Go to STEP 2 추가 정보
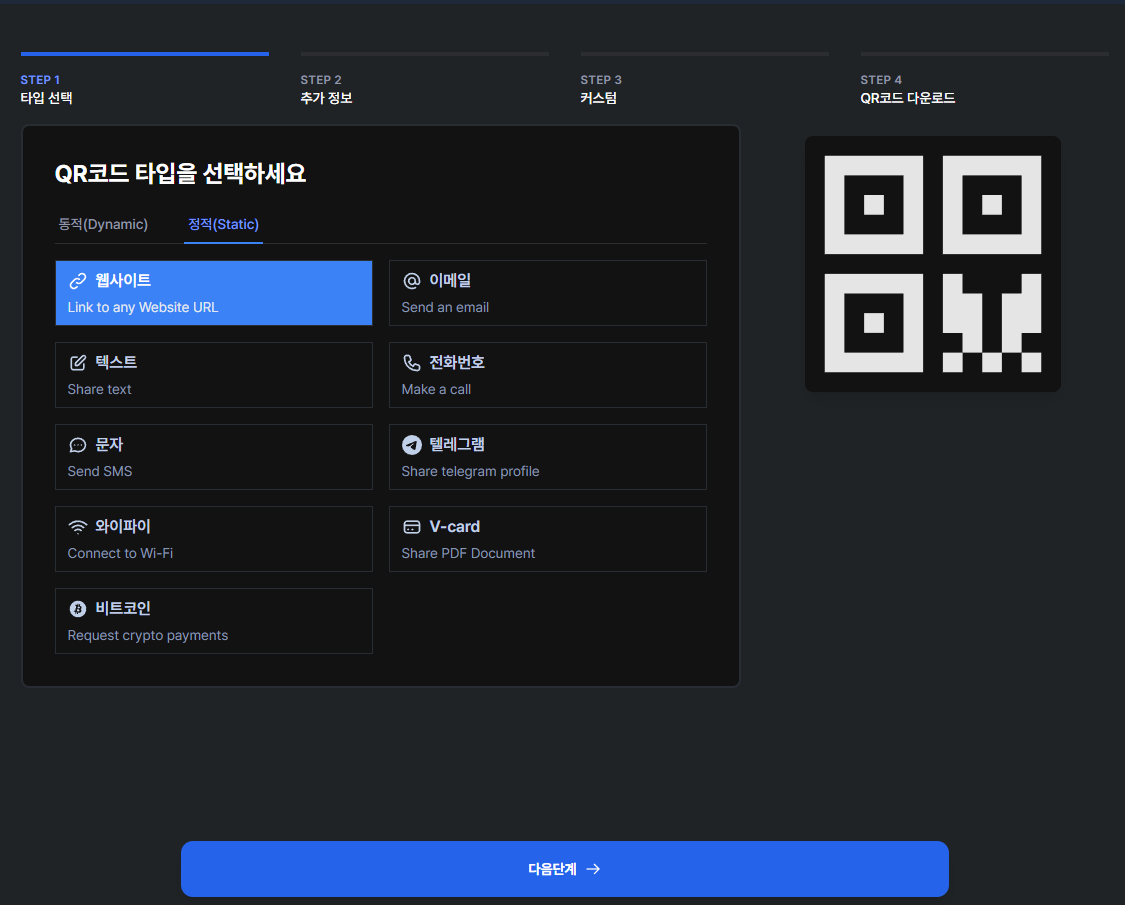The image size is (1125, 905). click(x=425, y=80)
